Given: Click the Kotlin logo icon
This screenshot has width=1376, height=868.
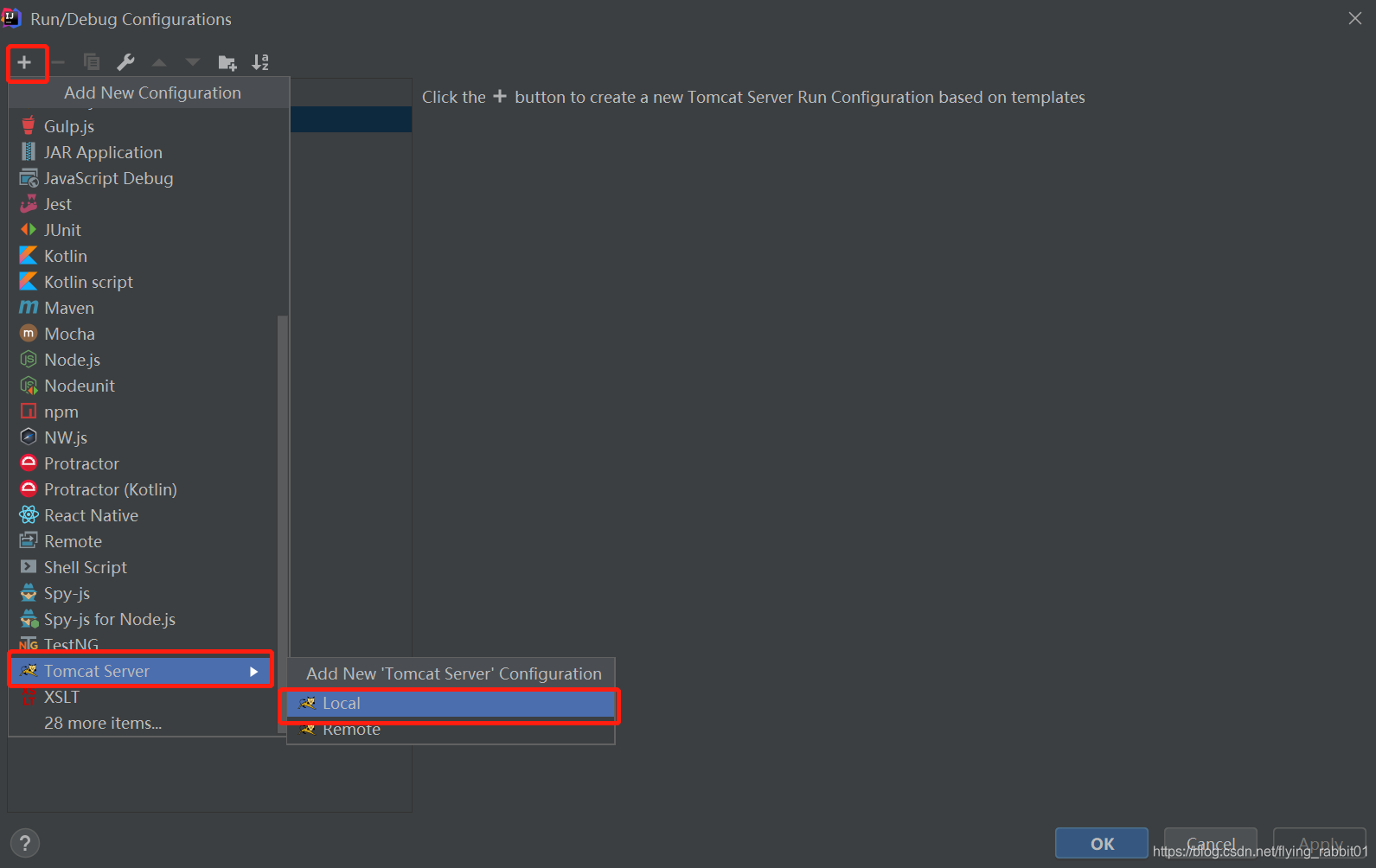Looking at the screenshot, I should tap(29, 256).
